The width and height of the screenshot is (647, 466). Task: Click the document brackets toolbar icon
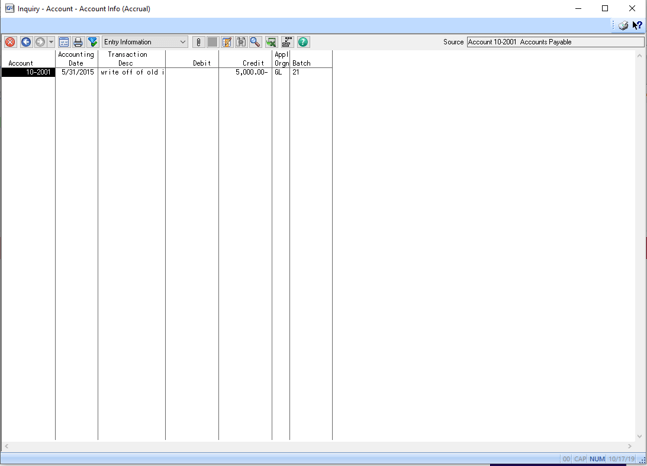(241, 42)
